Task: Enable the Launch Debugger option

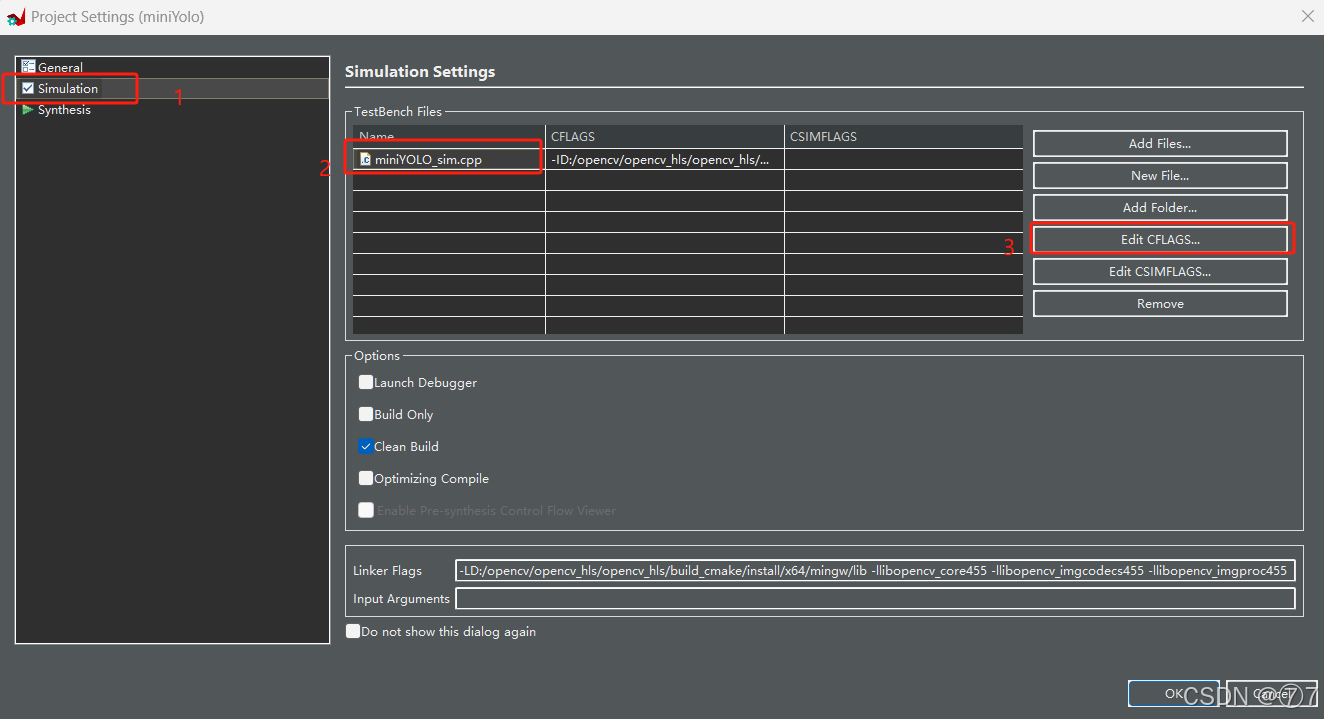Action: 366,382
